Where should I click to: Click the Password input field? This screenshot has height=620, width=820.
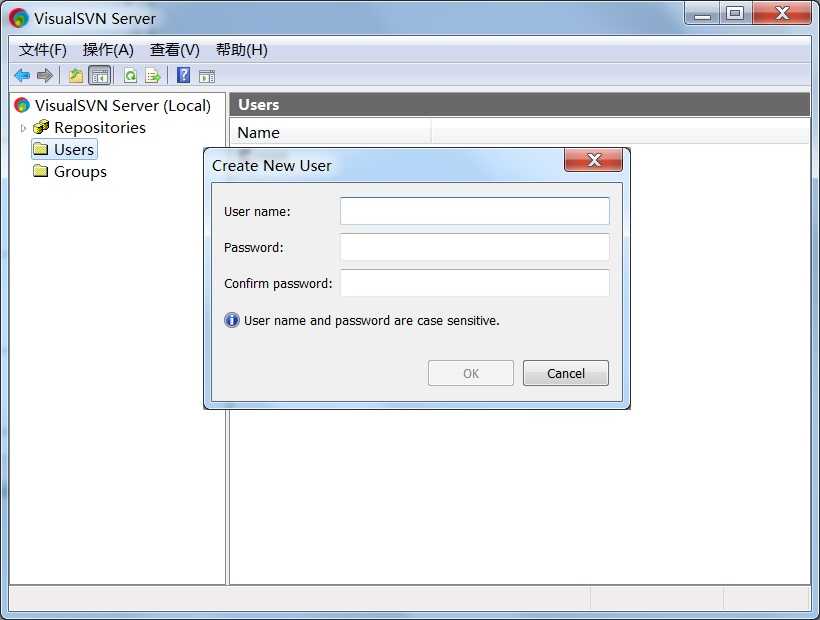pyautogui.click(x=475, y=247)
